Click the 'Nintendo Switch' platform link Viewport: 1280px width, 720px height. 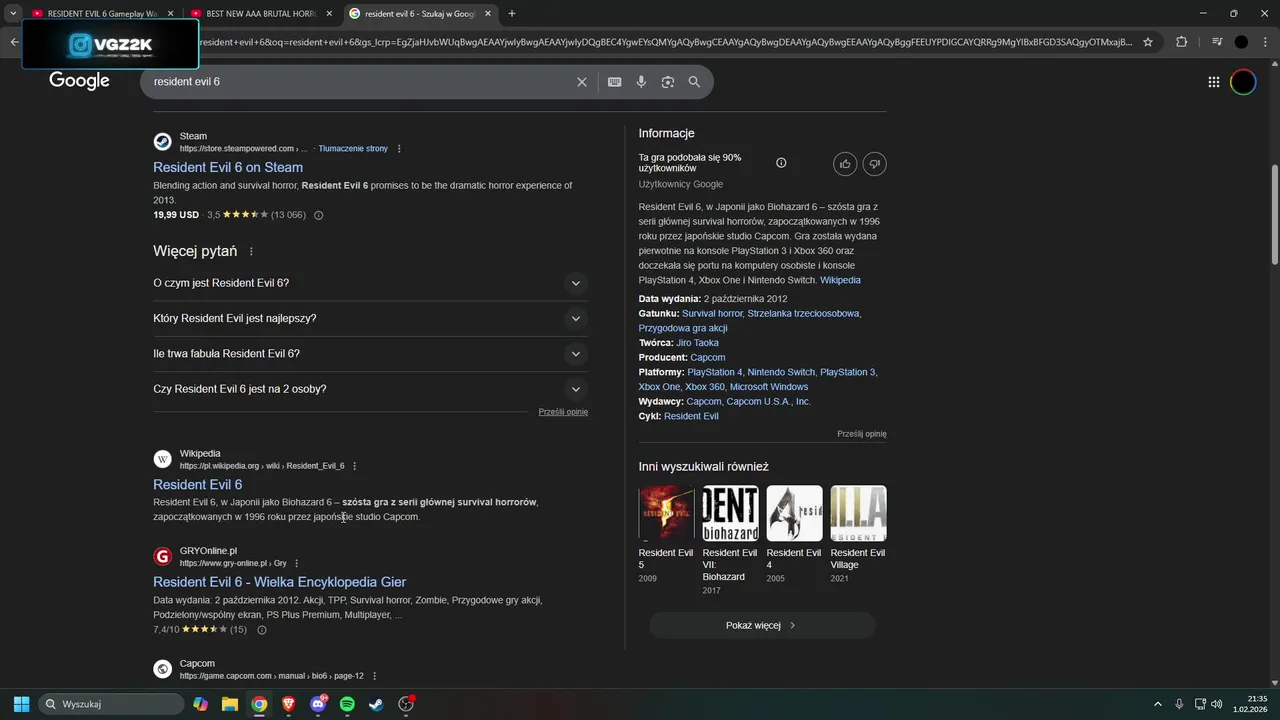pos(781,372)
